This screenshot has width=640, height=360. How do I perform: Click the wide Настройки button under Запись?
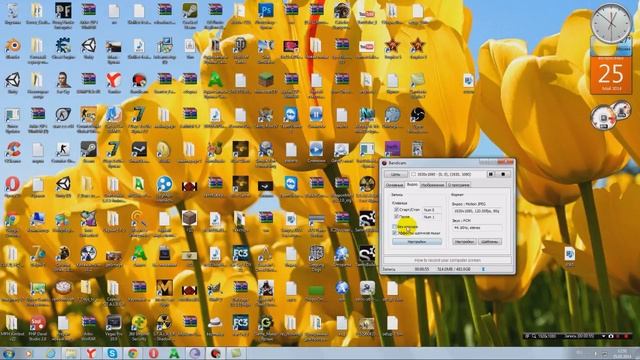point(417,242)
